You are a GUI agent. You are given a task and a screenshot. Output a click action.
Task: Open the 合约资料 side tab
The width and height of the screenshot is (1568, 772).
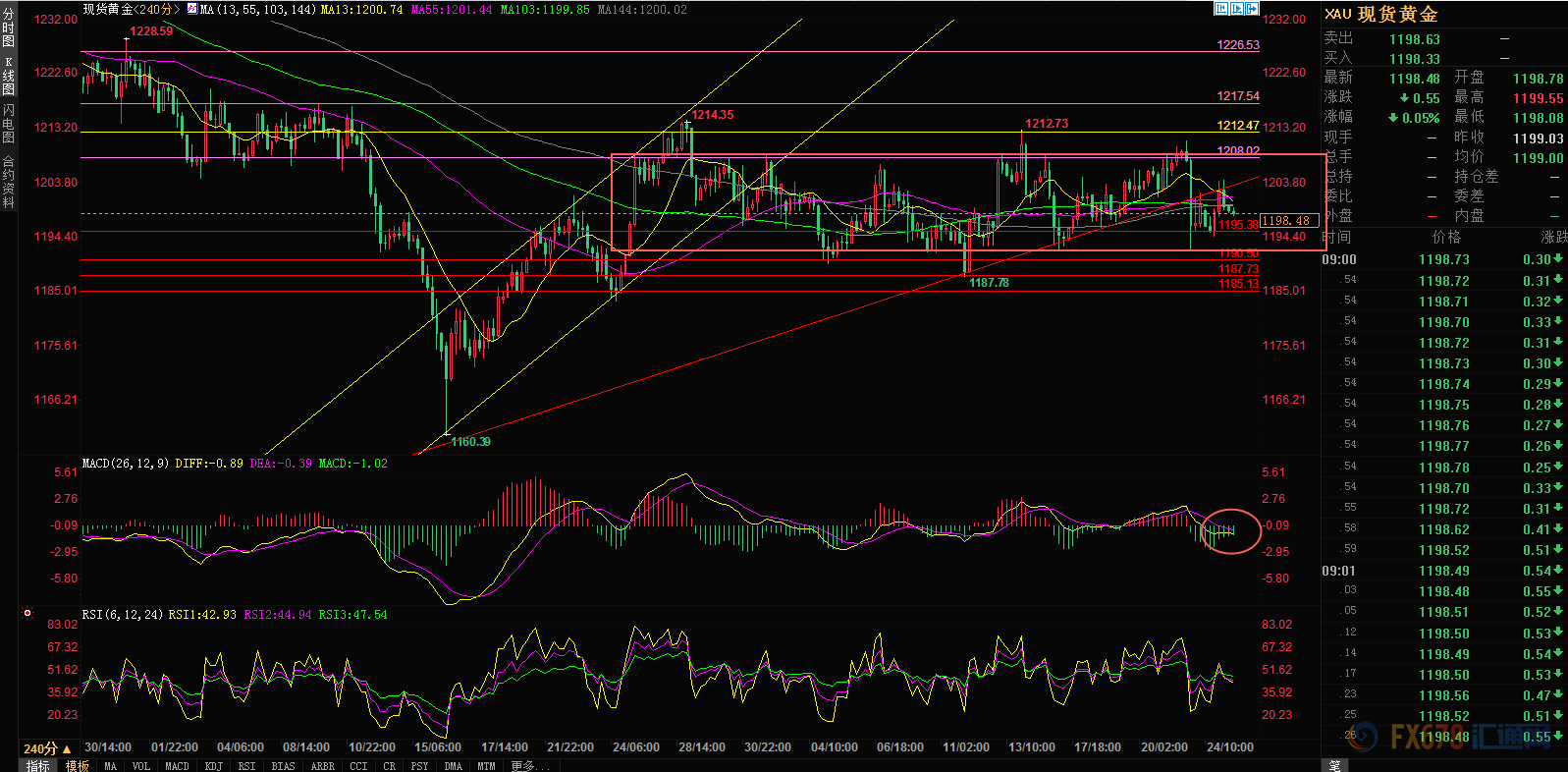[9, 182]
